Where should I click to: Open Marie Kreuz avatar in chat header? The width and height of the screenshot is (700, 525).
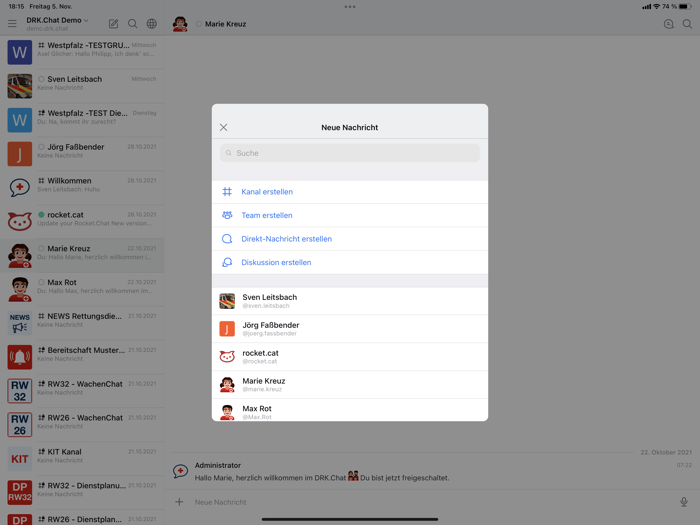(x=180, y=24)
